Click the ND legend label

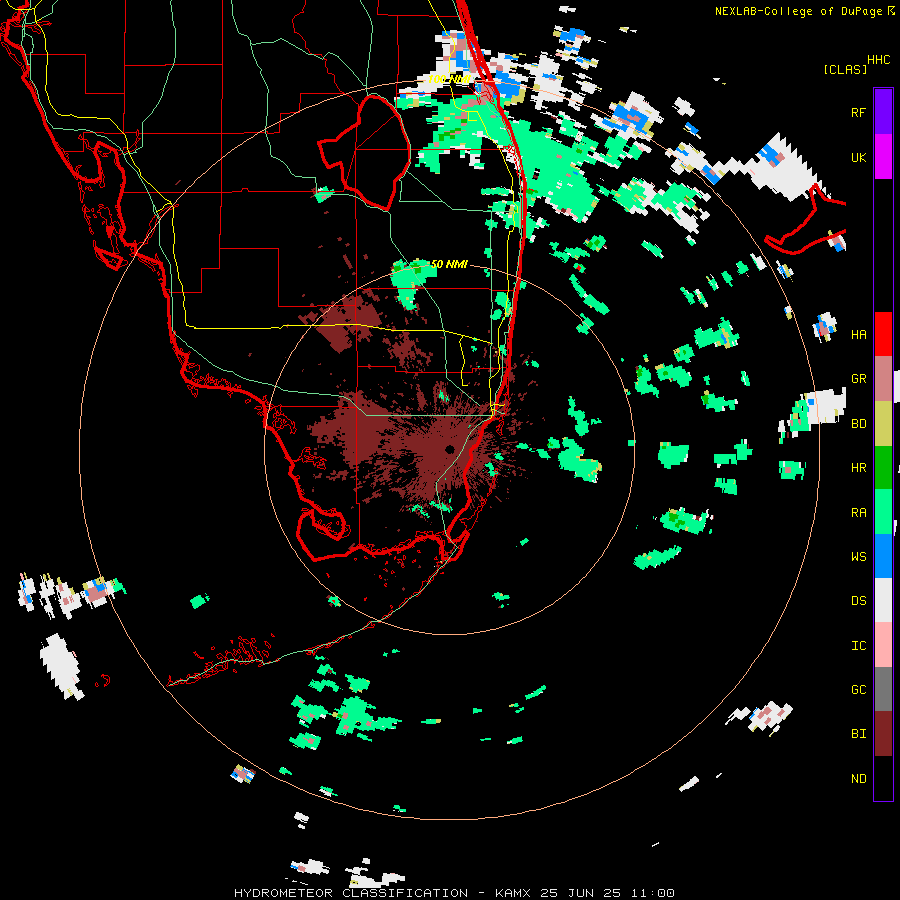[858, 779]
